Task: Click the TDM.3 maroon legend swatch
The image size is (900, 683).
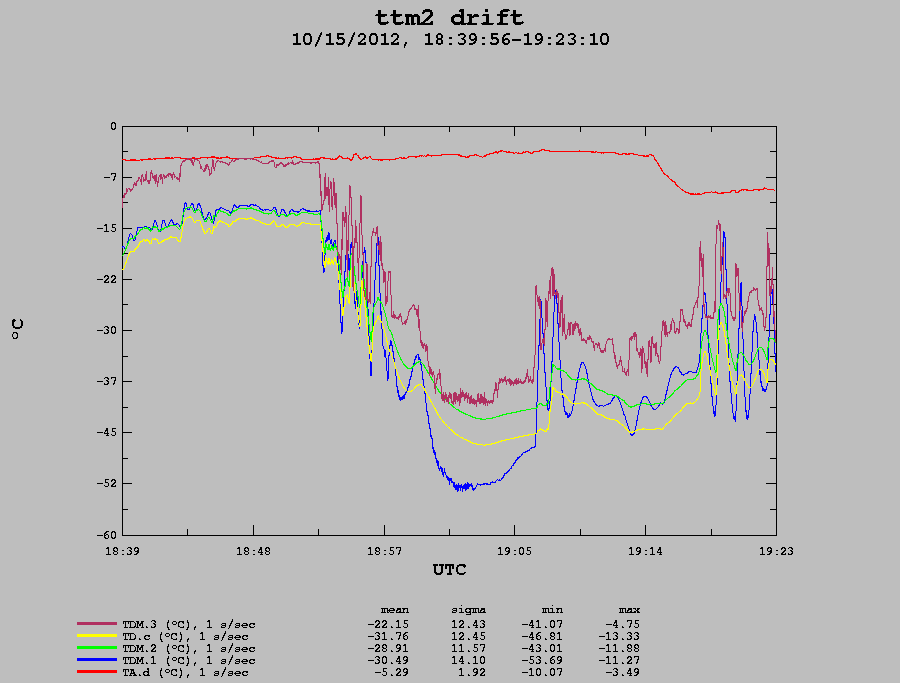Action: click(97, 624)
